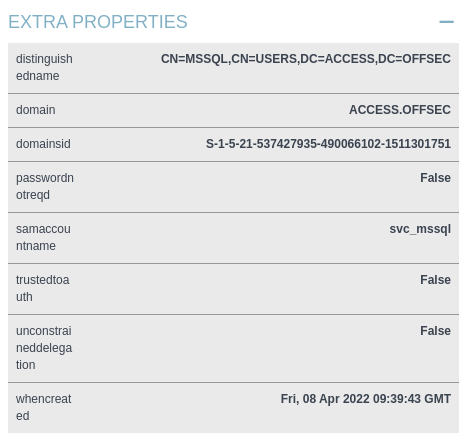
Task: Select the domainsid property label
Action: (43, 144)
